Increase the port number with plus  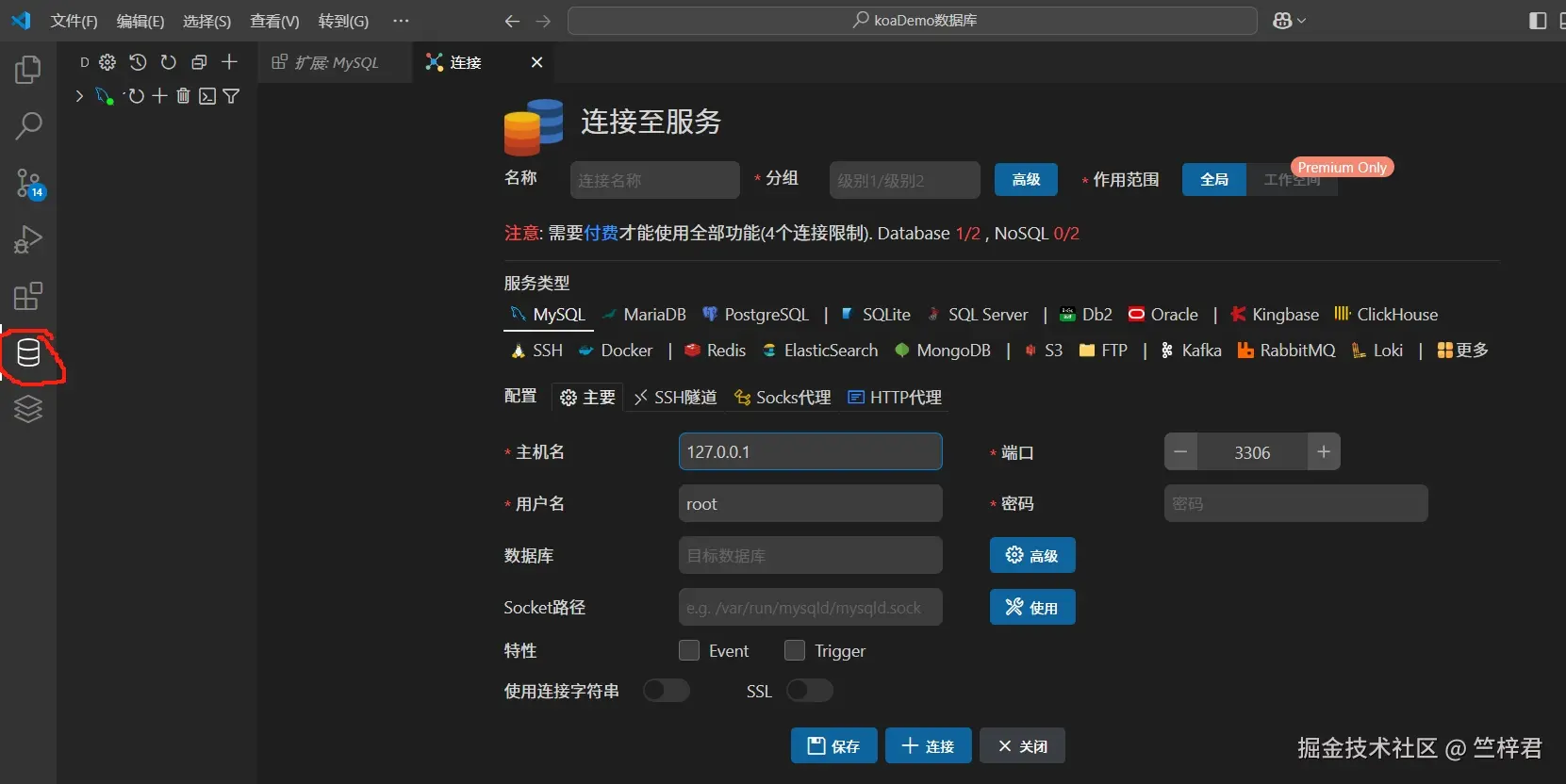pos(1324,452)
